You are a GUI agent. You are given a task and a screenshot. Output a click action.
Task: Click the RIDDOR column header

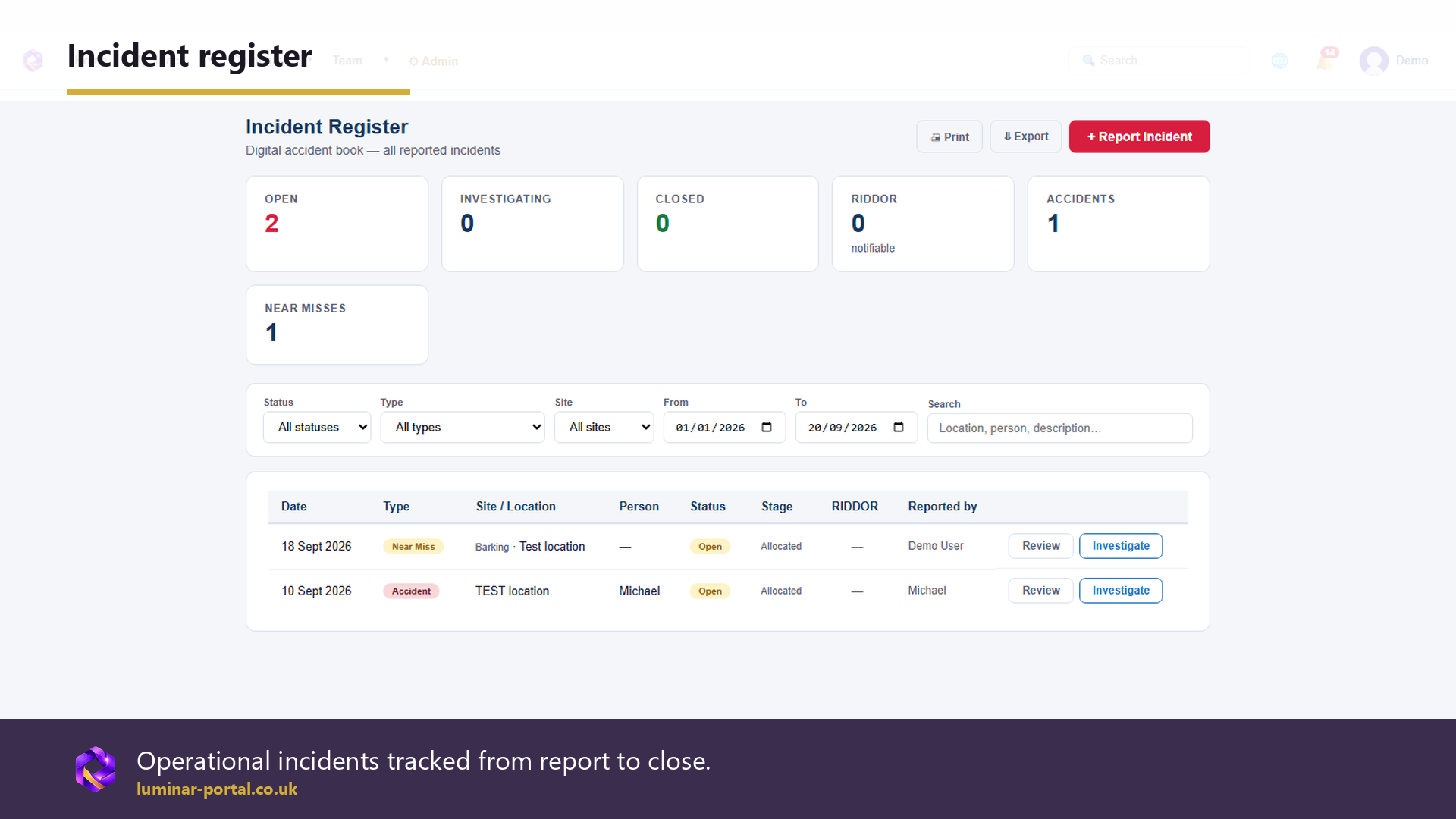click(855, 507)
